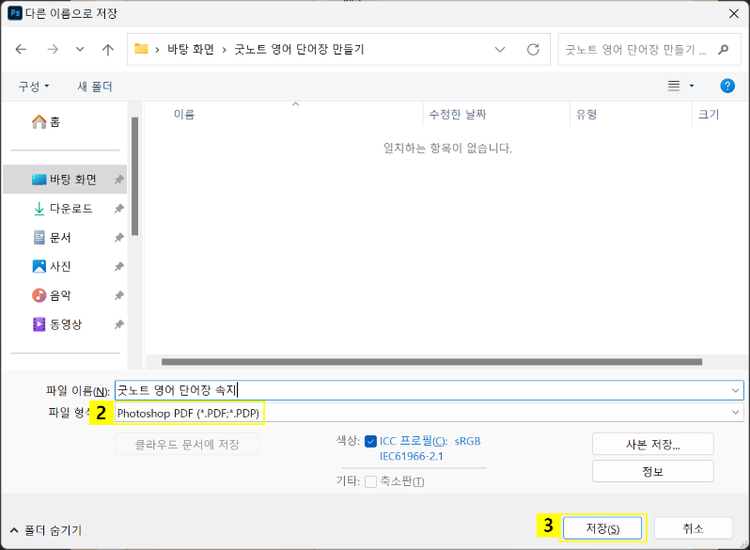Screen dimensions: 750x550
Task: Select 바탕 화면 in address path
Action: tap(190, 49)
